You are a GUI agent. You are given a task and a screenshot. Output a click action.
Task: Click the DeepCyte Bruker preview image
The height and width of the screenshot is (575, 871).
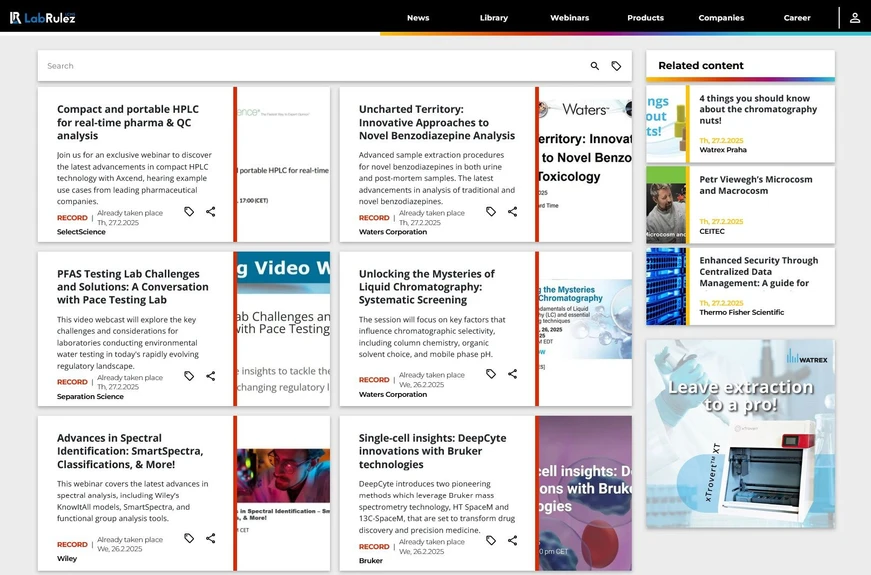click(585, 493)
